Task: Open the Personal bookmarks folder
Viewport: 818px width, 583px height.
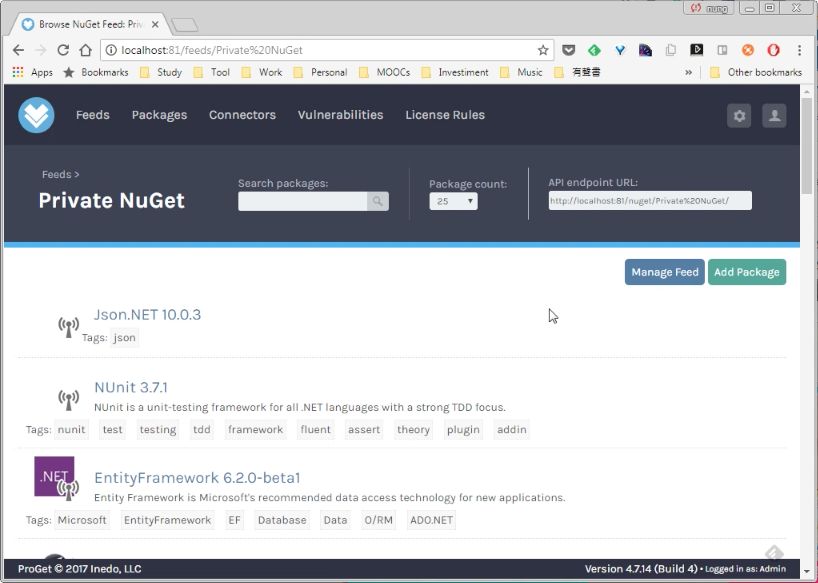Action: [x=320, y=72]
